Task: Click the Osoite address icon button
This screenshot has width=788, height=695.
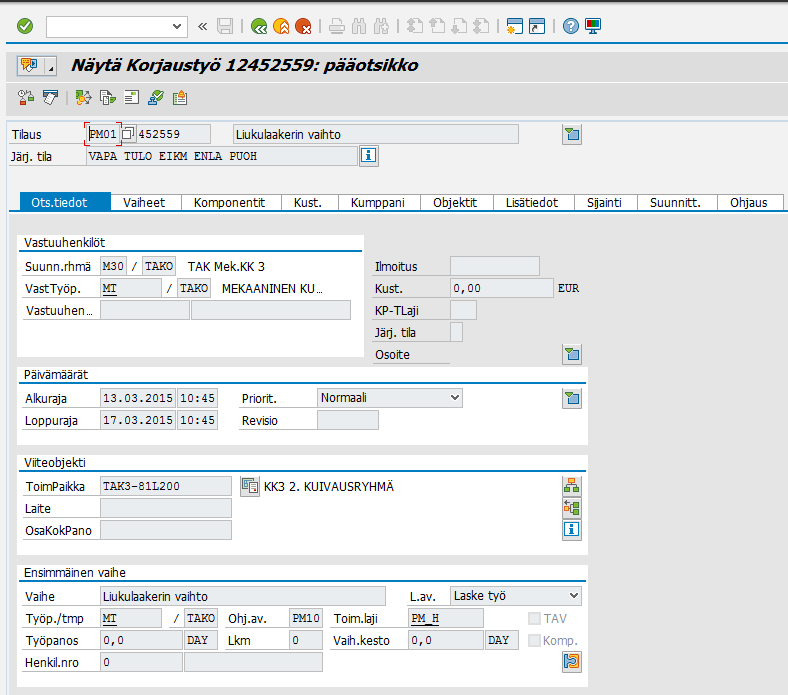Action: [572, 355]
